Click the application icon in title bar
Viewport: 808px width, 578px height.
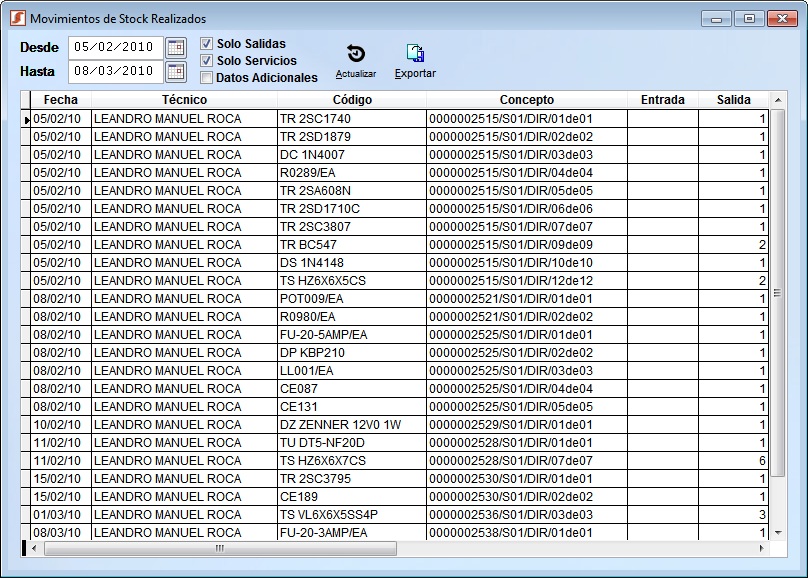[17, 19]
